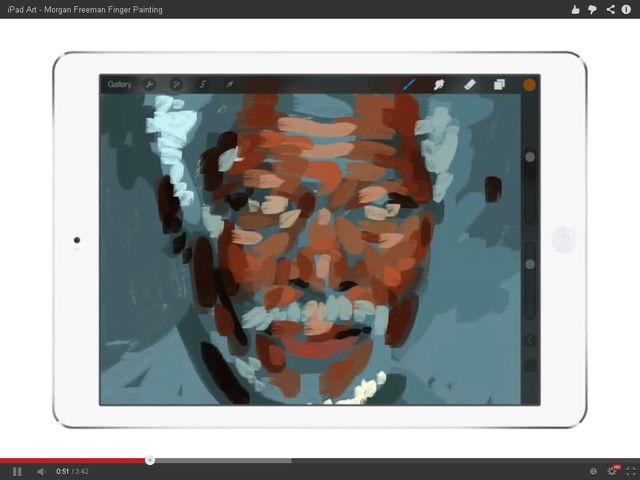640x480 pixels.
Task: Select the Procreate Smudge tool
Action: 439,84
